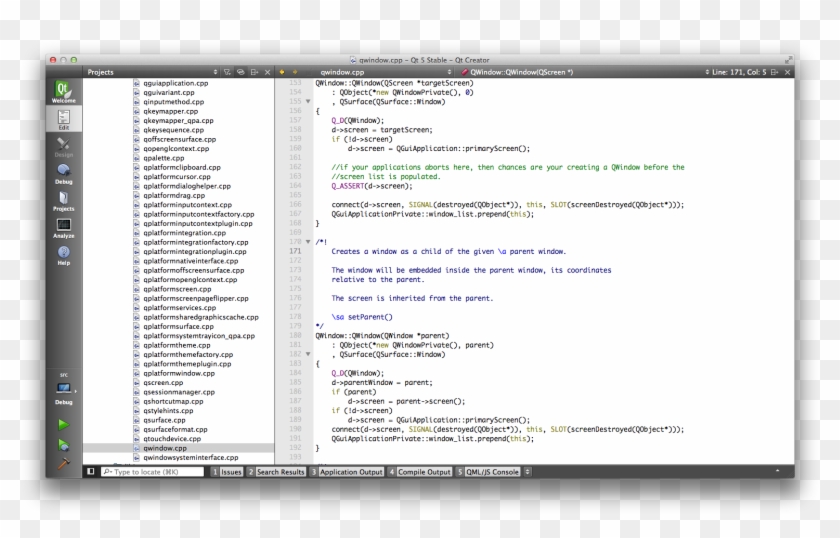The width and height of the screenshot is (840, 538).
Task: Click the green Run button
Action: click(63, 424)
